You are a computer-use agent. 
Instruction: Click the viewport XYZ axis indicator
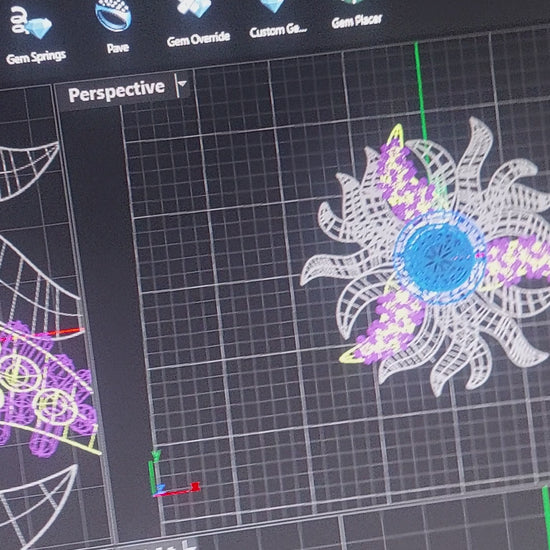click(x=174, y=474)
